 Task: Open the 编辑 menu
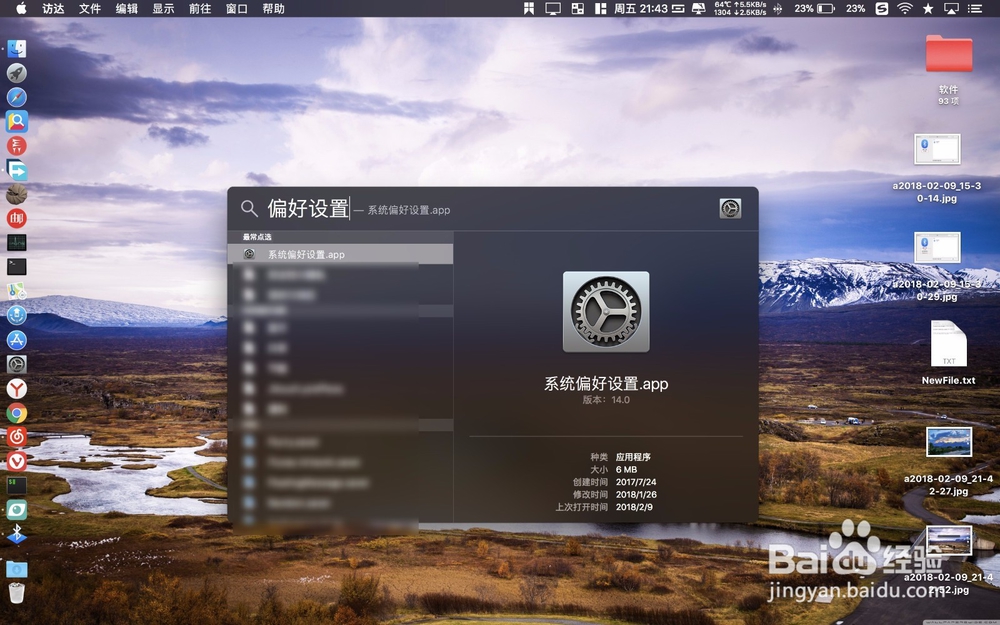[x=126, y=8]
